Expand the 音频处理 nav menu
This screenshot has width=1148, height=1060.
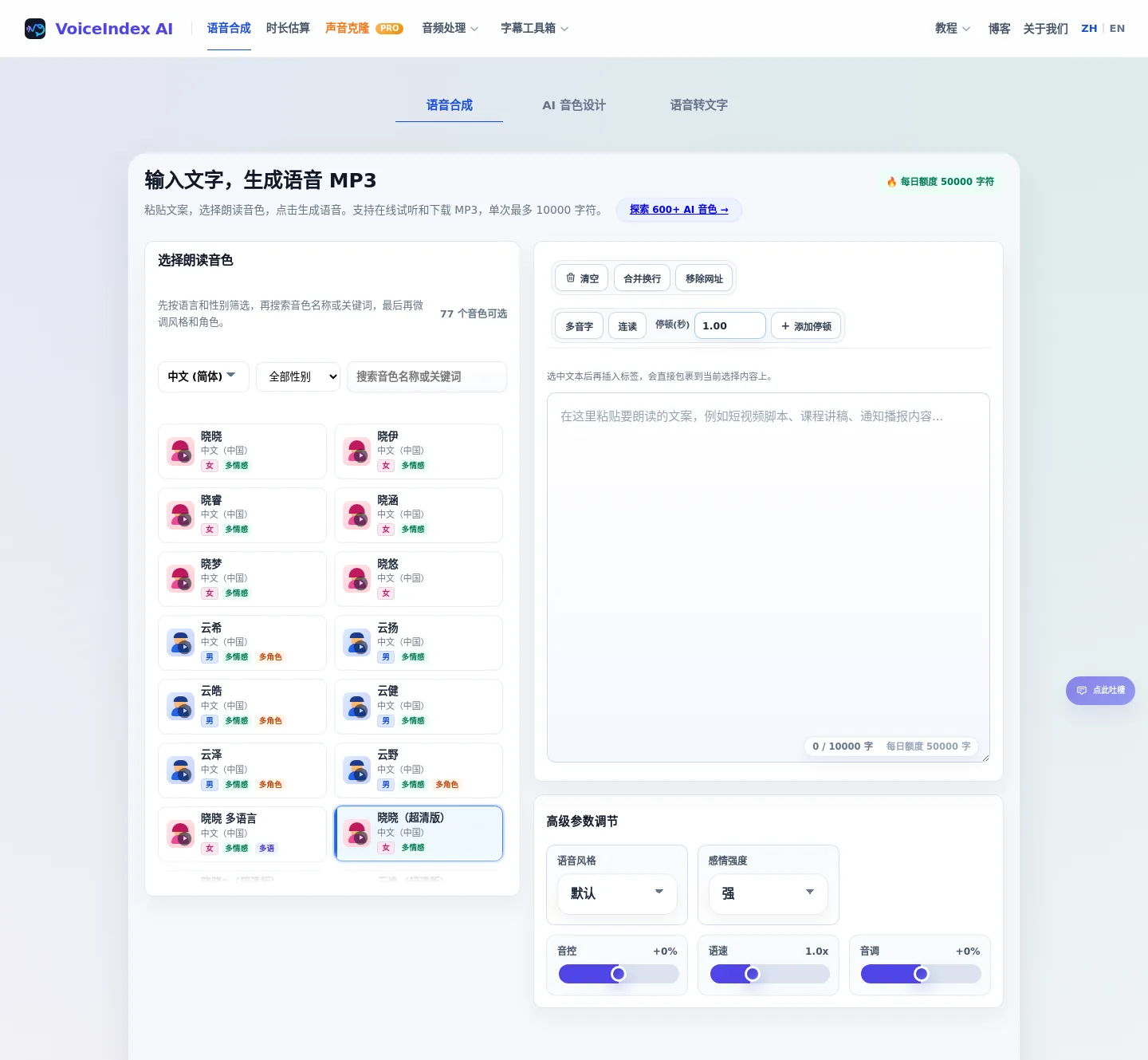(450, 29)
